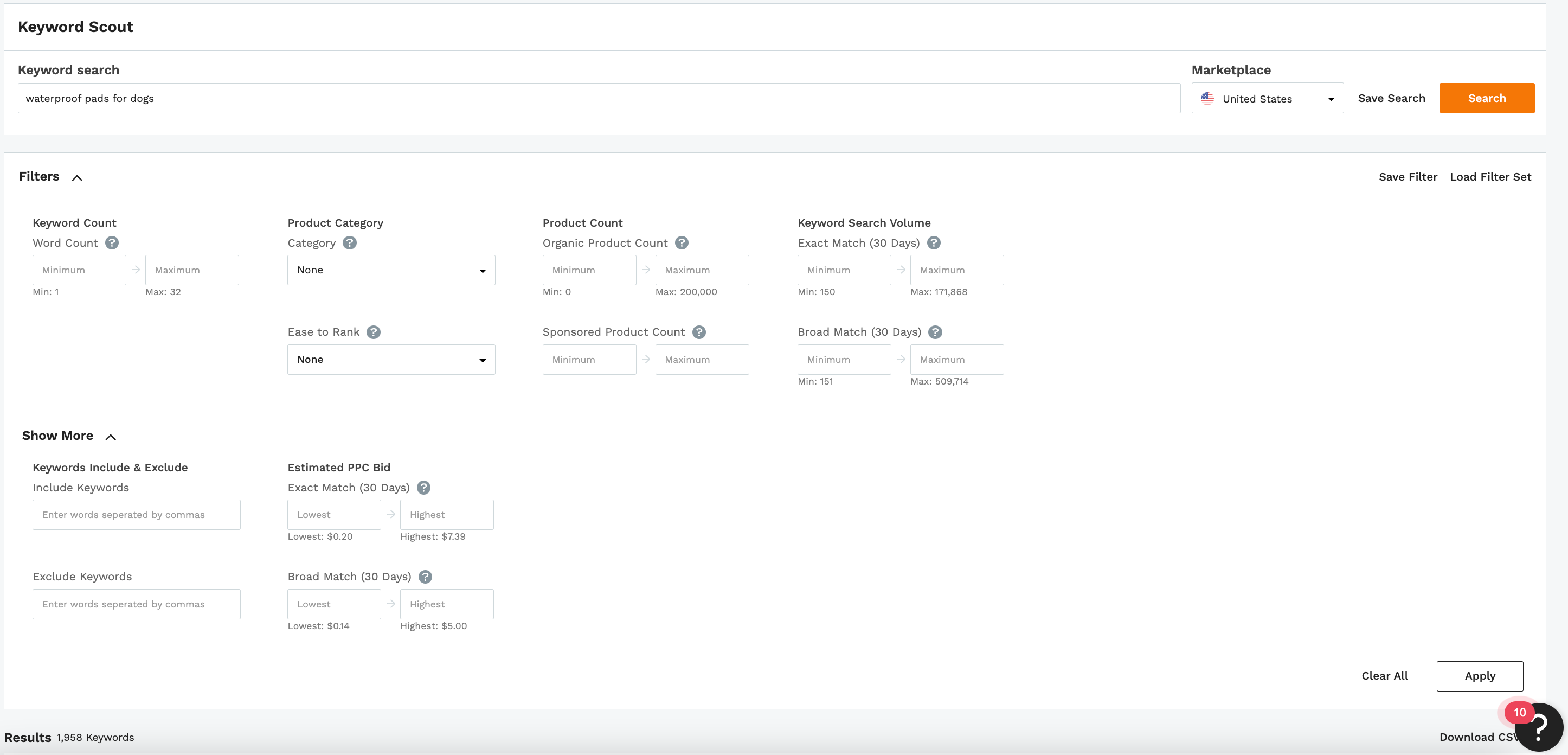Open Keyword Search Volume Broad Match help icon
The image size is (1568, 755).
click(x=936, y=332)
